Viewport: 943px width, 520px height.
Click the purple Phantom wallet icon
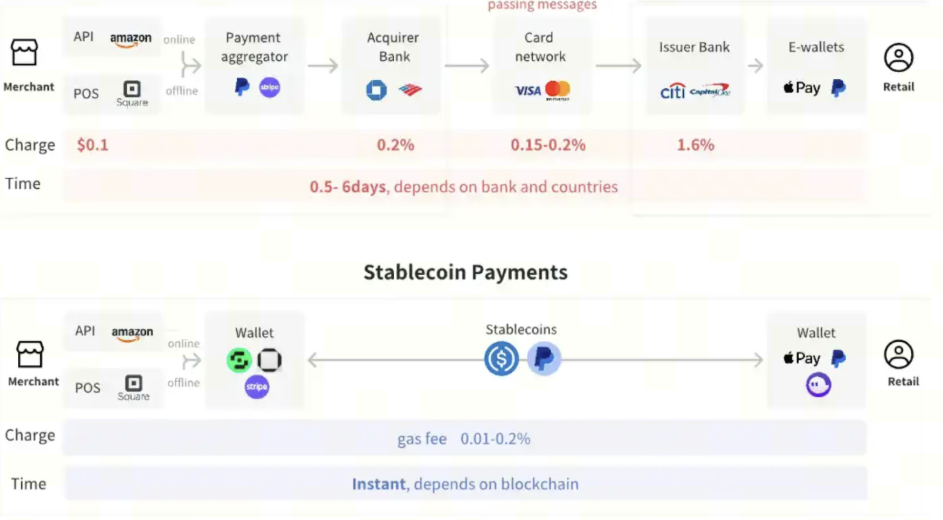(x=819, y=385)
